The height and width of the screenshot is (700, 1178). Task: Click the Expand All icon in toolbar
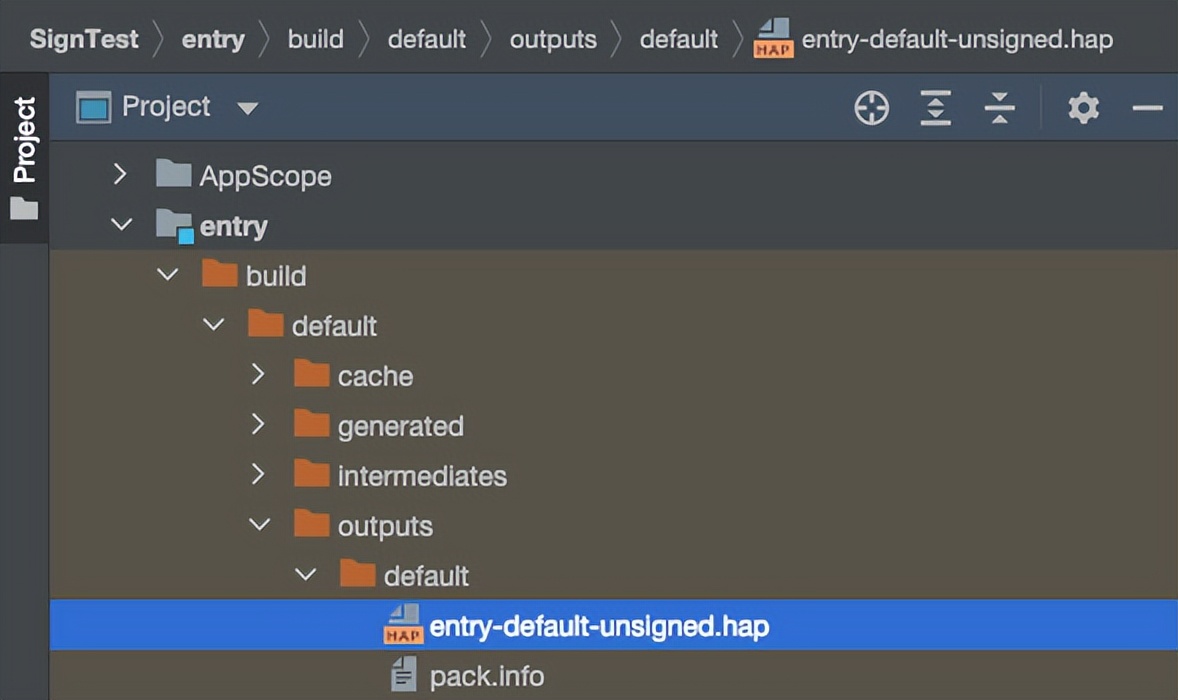point(935,108)
